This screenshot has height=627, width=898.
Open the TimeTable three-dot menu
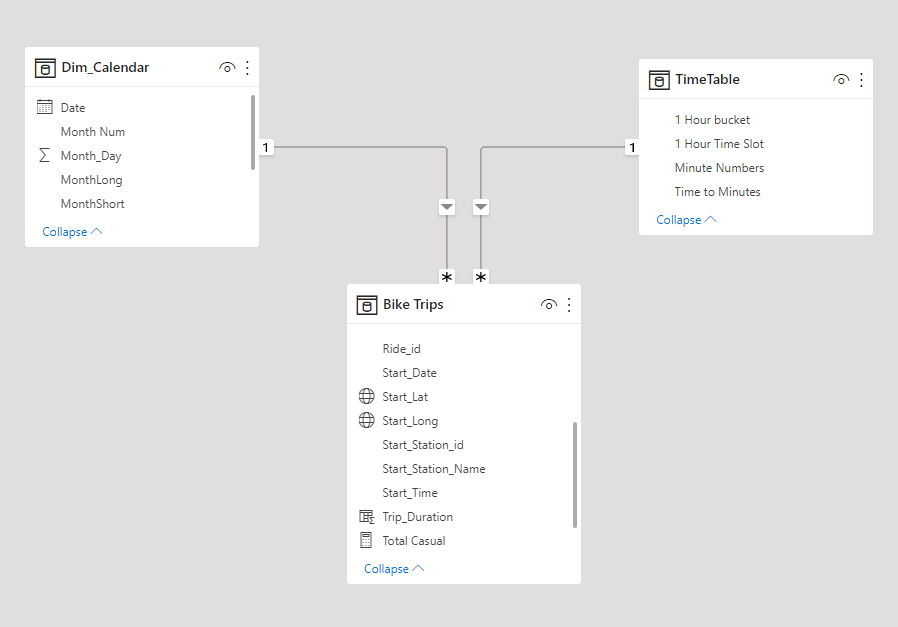[861, 79]
